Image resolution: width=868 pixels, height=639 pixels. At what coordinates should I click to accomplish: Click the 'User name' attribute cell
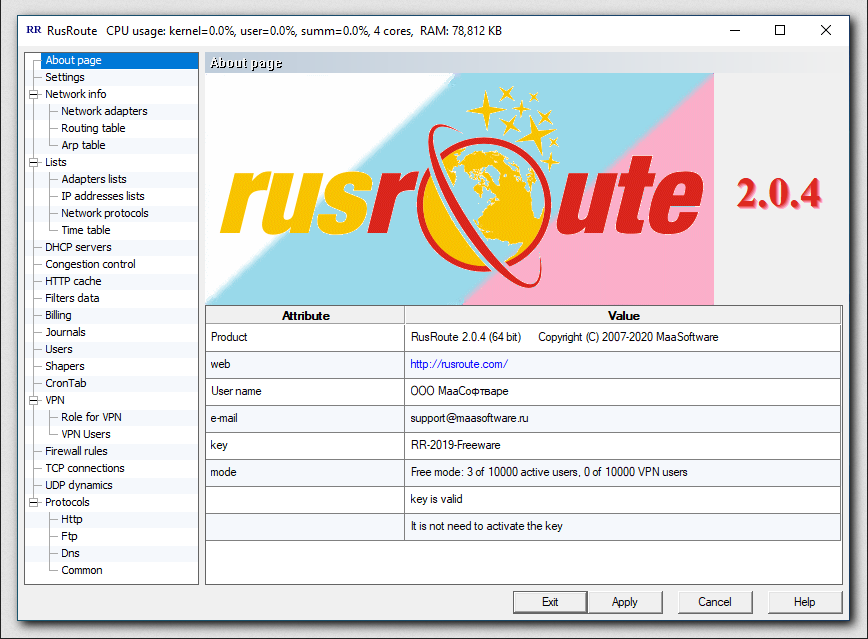click(x=305, y=391)
